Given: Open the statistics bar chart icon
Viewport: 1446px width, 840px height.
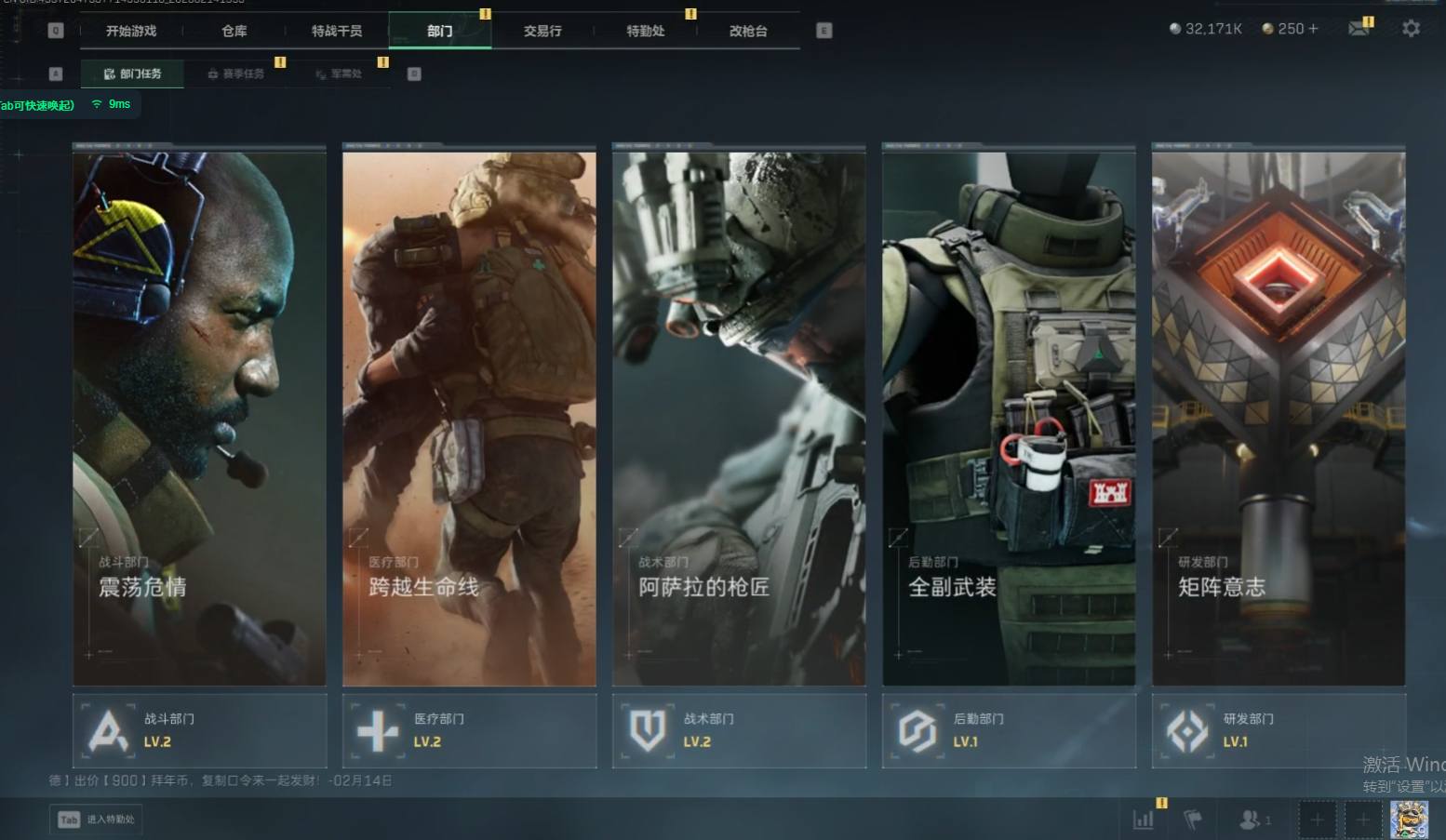Looking at the screenshot, I should coord(1144,820).
